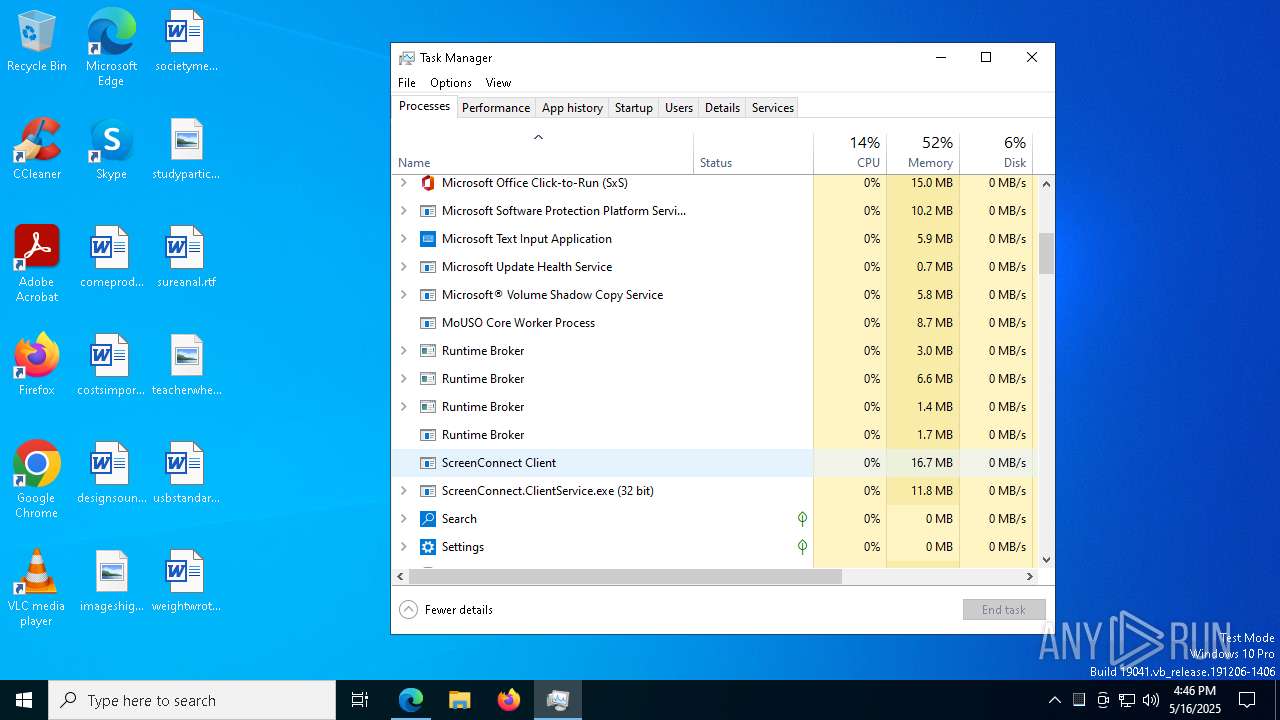Open CCleaner desktop shortcut
This screenshot has width=1280, height=720.
click(37, 150)
